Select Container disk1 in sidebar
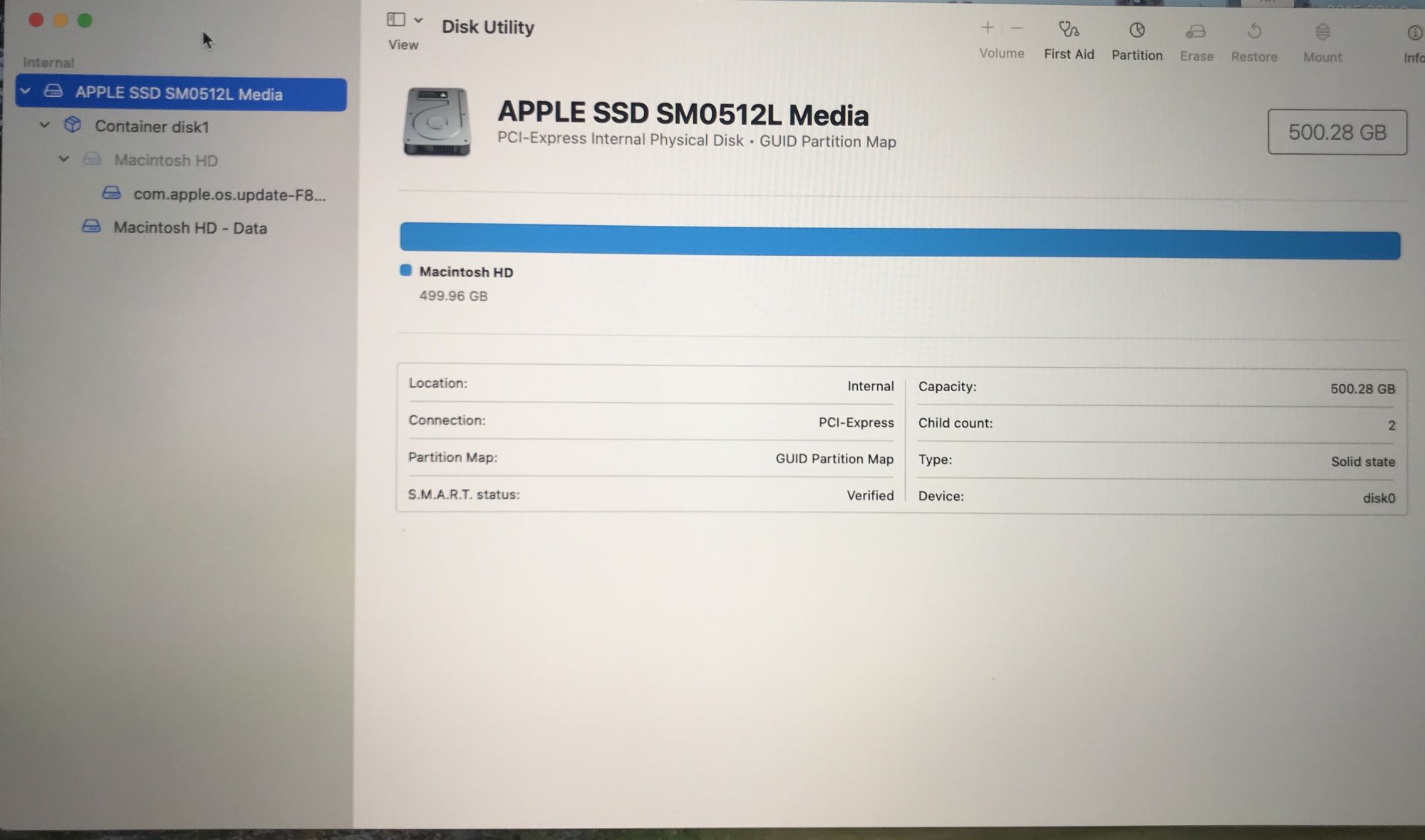 151,127
